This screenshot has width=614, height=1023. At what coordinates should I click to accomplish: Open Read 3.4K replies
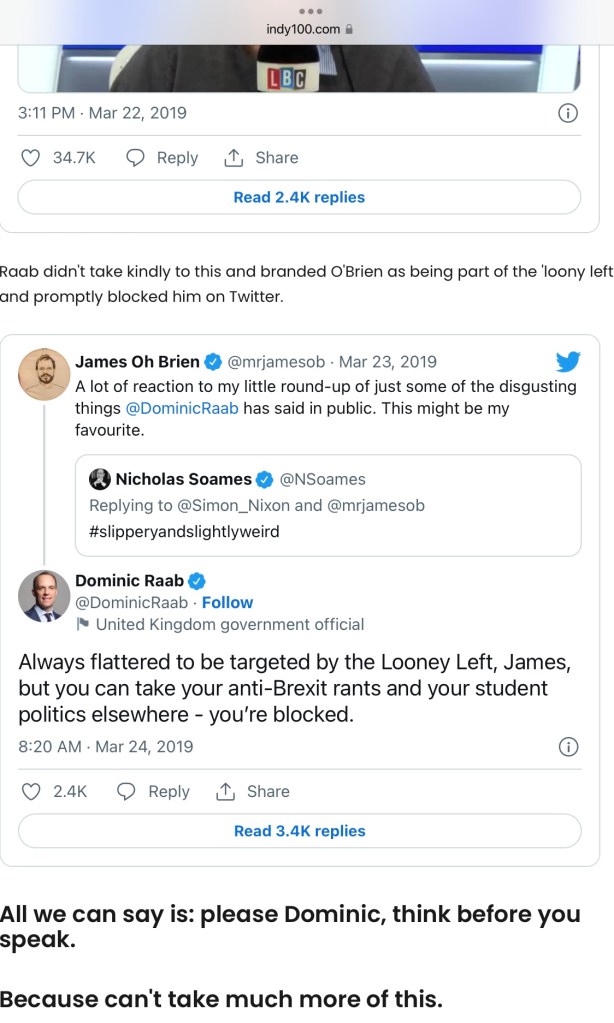[299, 831]
